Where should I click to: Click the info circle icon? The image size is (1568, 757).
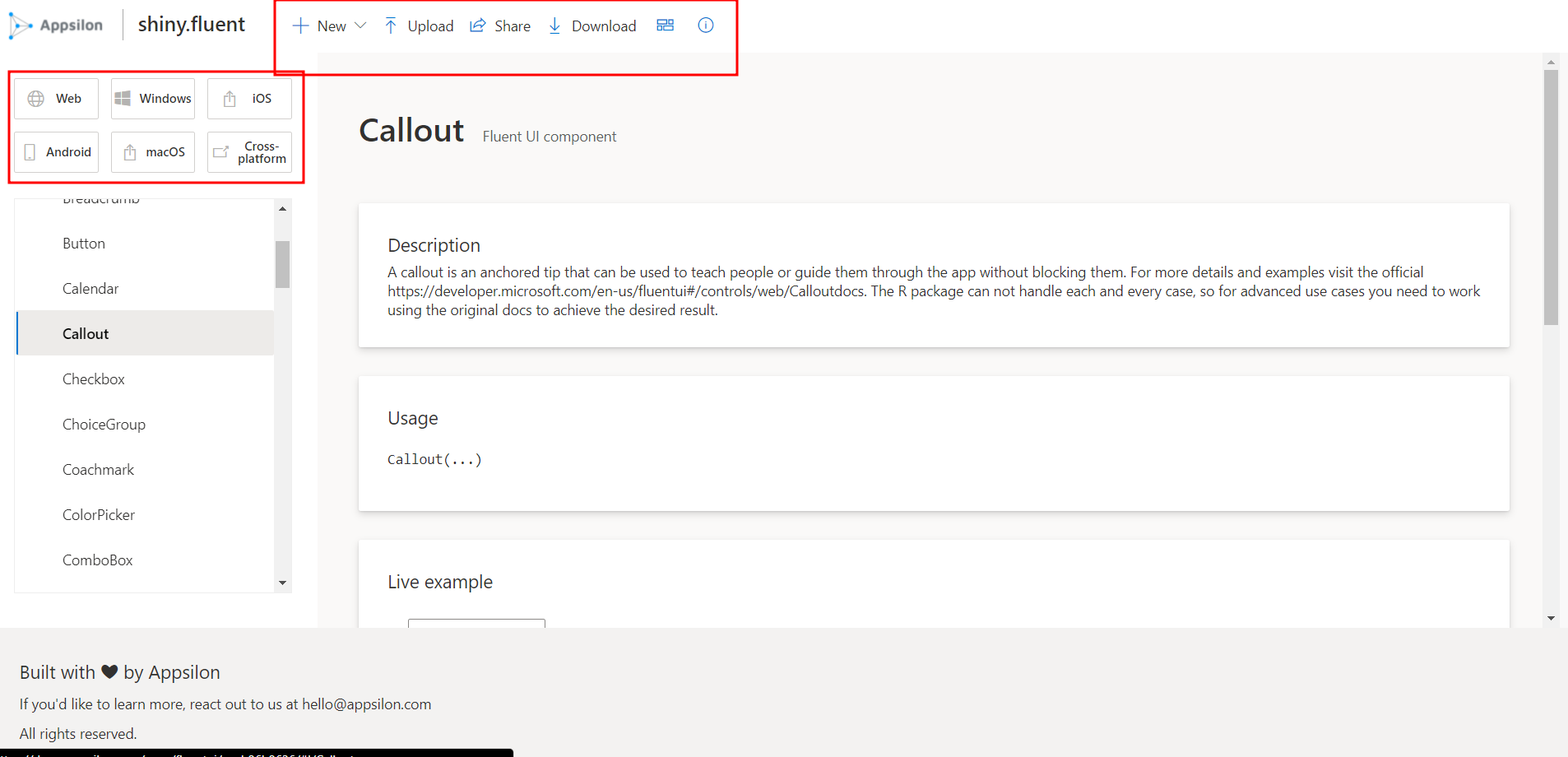point(705,26)
